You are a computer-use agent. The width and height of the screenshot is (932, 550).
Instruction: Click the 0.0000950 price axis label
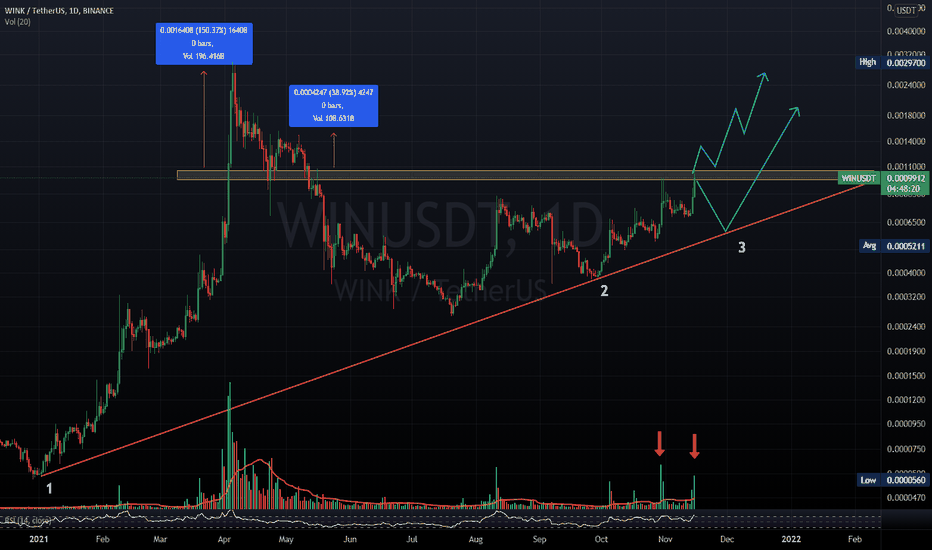point(906,424)
